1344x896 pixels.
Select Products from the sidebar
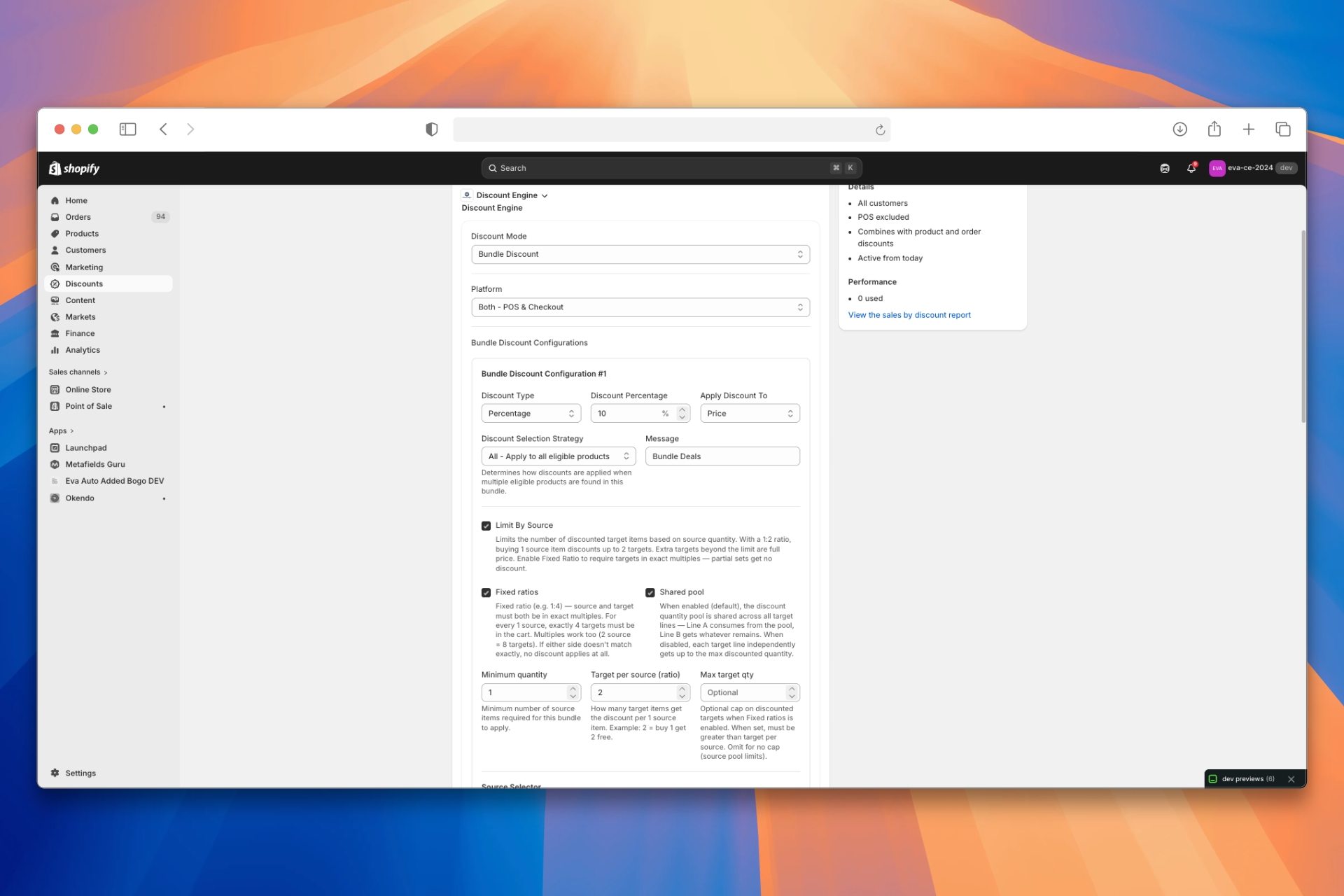(x=82, y=233)
